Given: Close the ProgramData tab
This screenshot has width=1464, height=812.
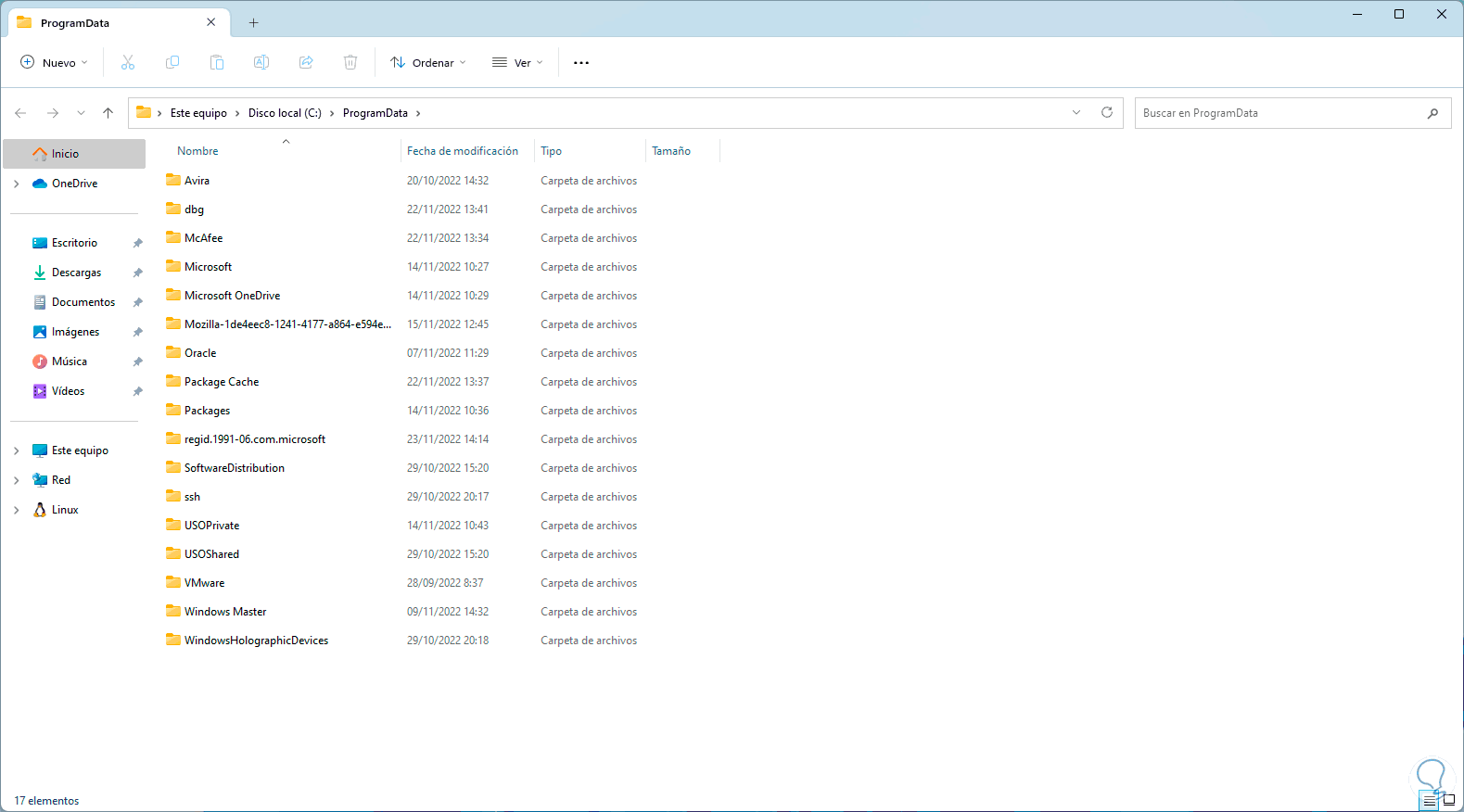Looking at the screenshot, I should pyautogui.click(x=211, y=22).
